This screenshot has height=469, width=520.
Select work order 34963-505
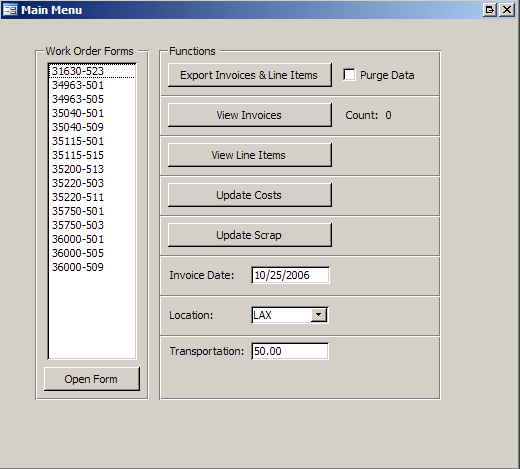[x=92, y=99]
